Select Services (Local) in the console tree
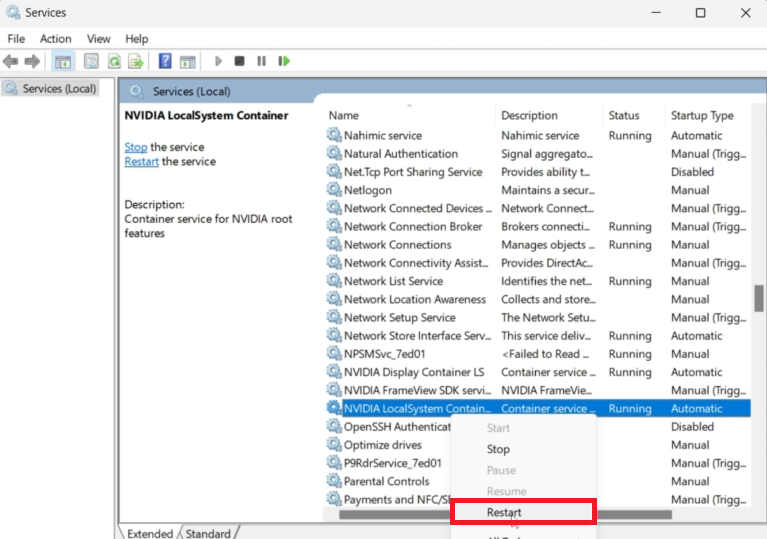 point(59,88)
